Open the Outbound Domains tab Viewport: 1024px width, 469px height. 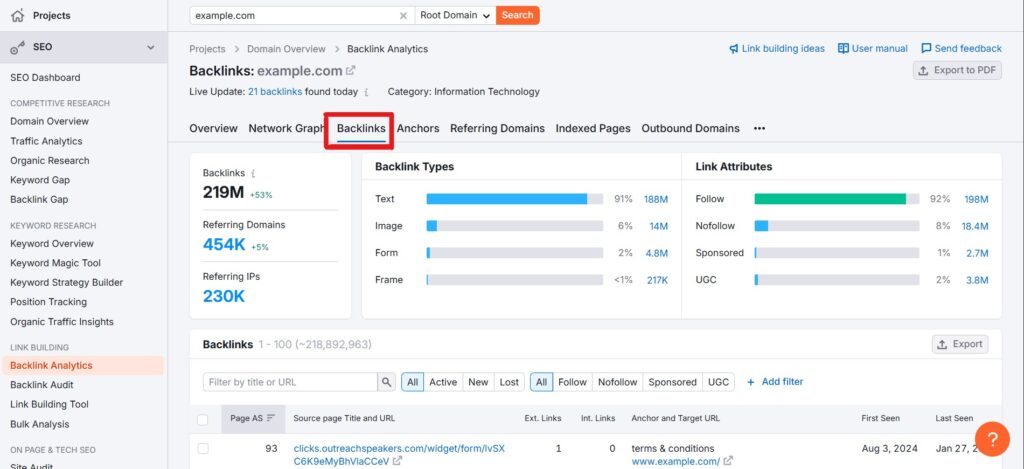tap(690, 128)
